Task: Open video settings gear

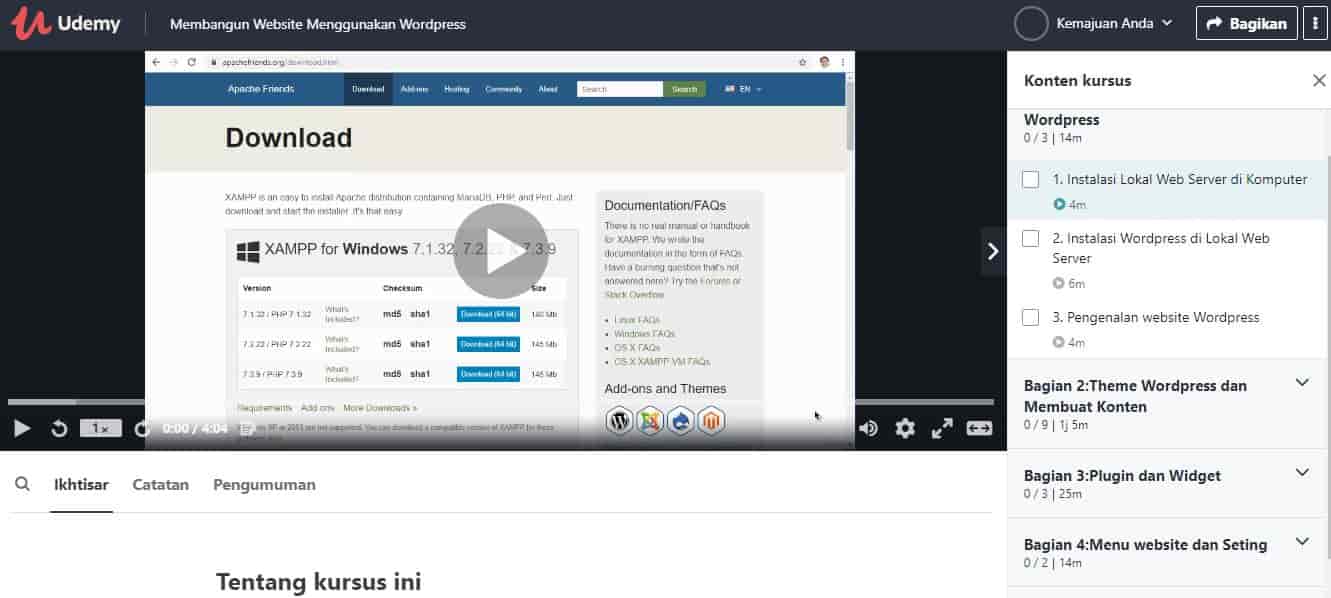Action: click(x=905, y=428)
